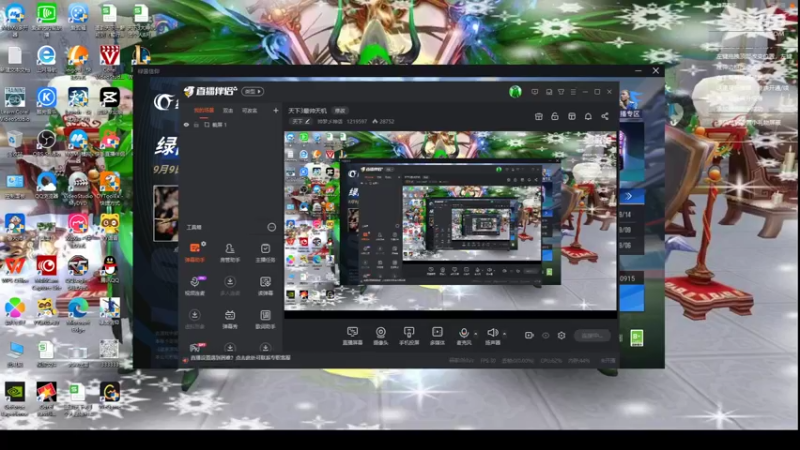Click the image thumbnail in the background window
This screenshot has width=800, height=450.
click(166, 213)
